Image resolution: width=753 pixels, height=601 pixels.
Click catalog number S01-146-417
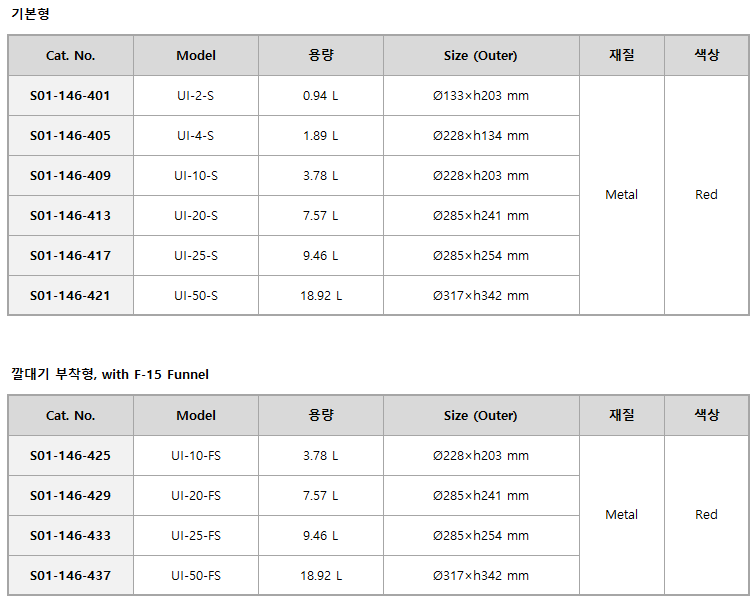[x=71, y=255]
